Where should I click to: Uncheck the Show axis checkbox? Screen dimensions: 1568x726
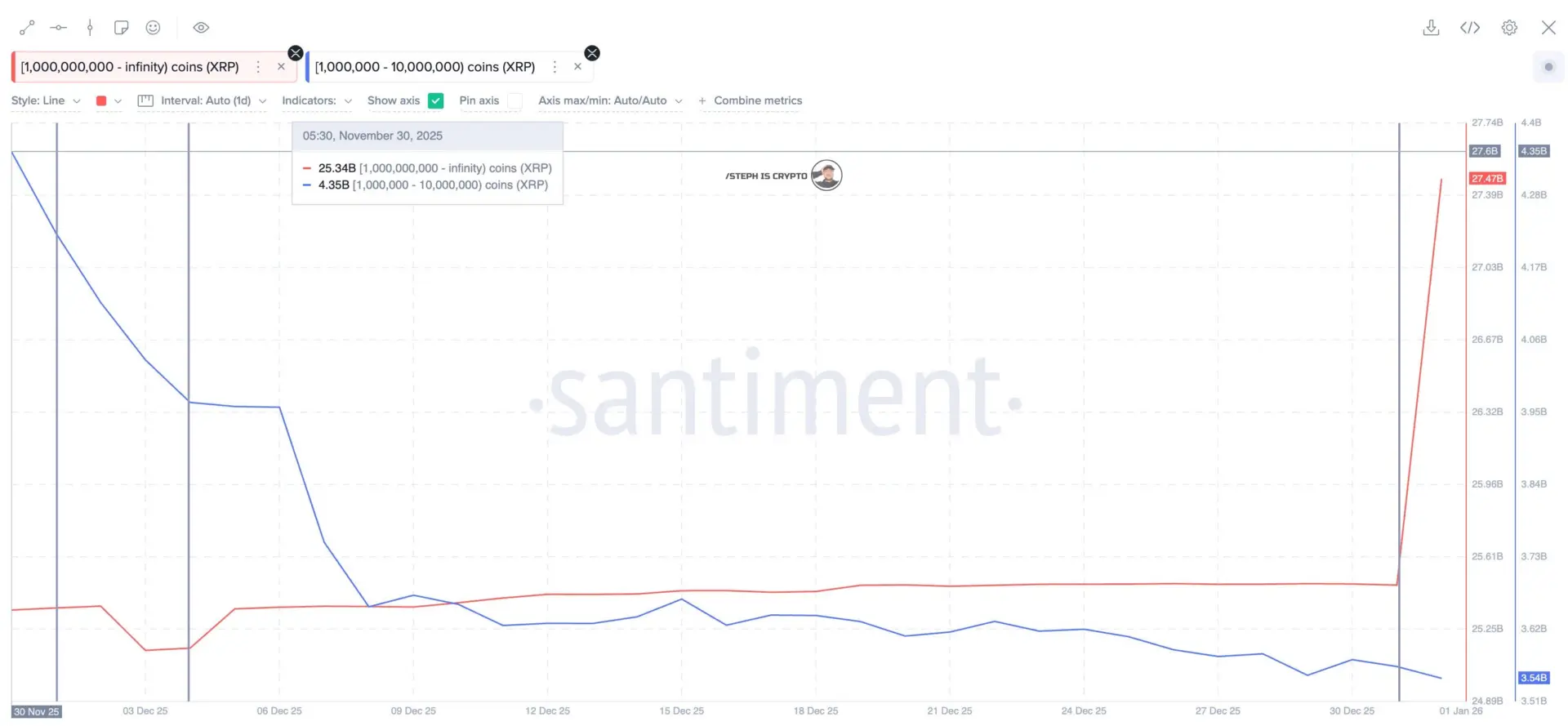tap(436, 100)
